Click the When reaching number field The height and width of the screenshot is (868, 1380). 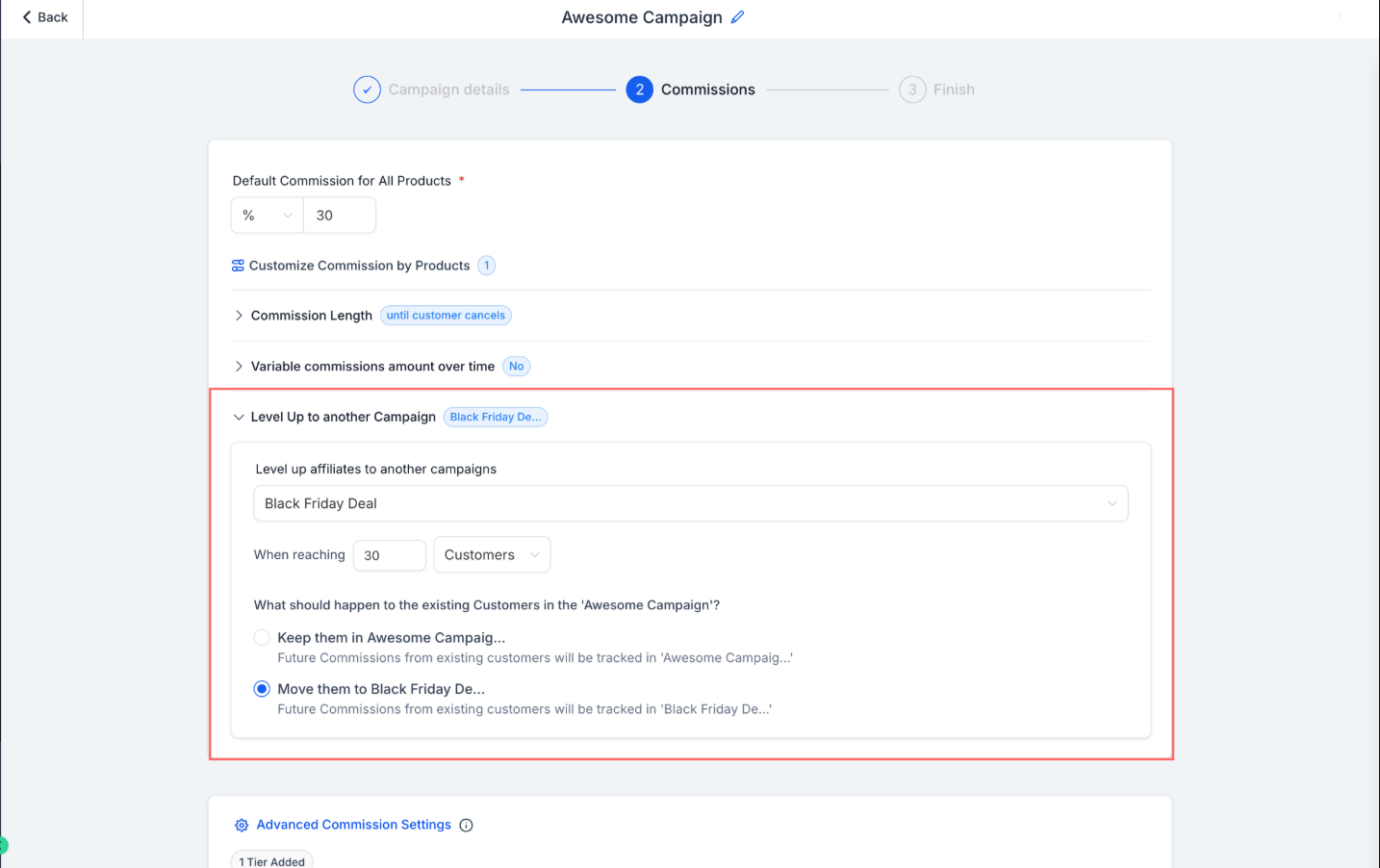tap(389, 555)
